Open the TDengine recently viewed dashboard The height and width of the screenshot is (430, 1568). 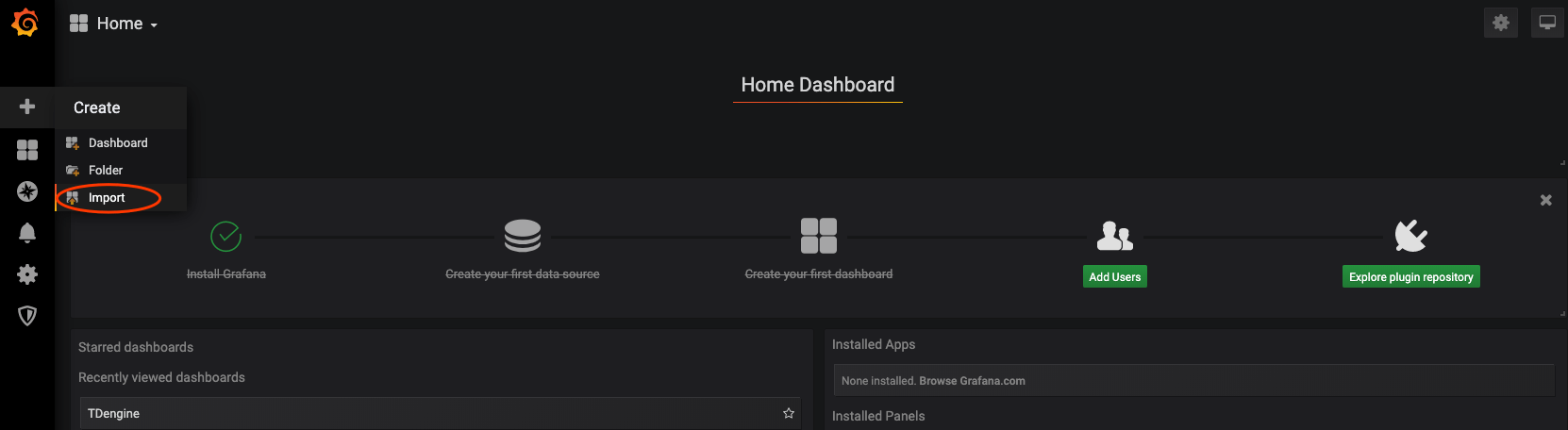click(114, 414)
